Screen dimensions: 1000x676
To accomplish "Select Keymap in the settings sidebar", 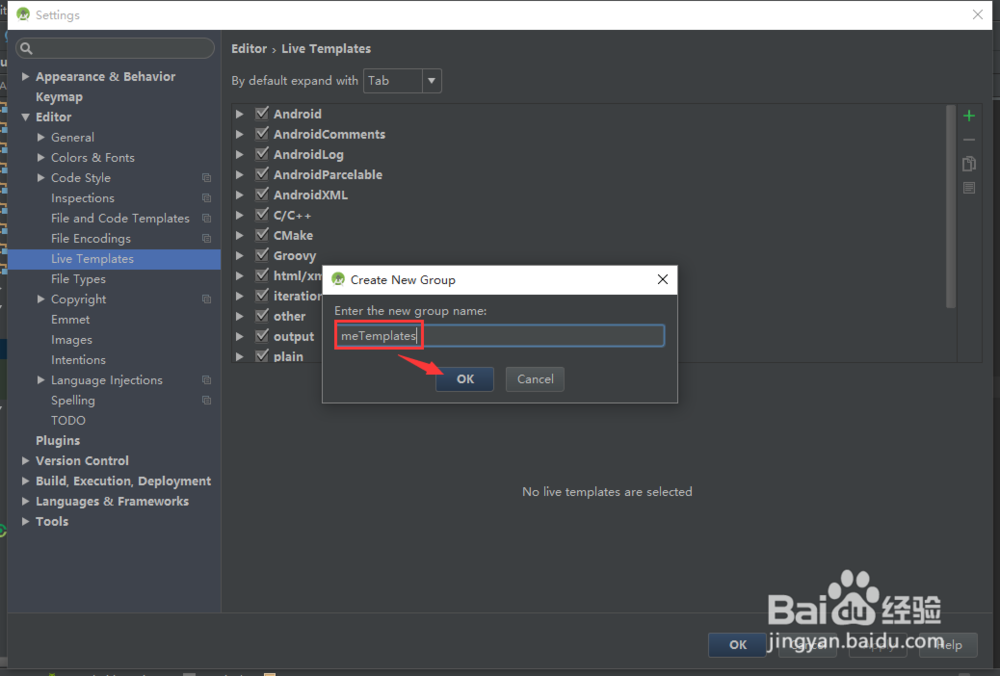I will [60, 96].
